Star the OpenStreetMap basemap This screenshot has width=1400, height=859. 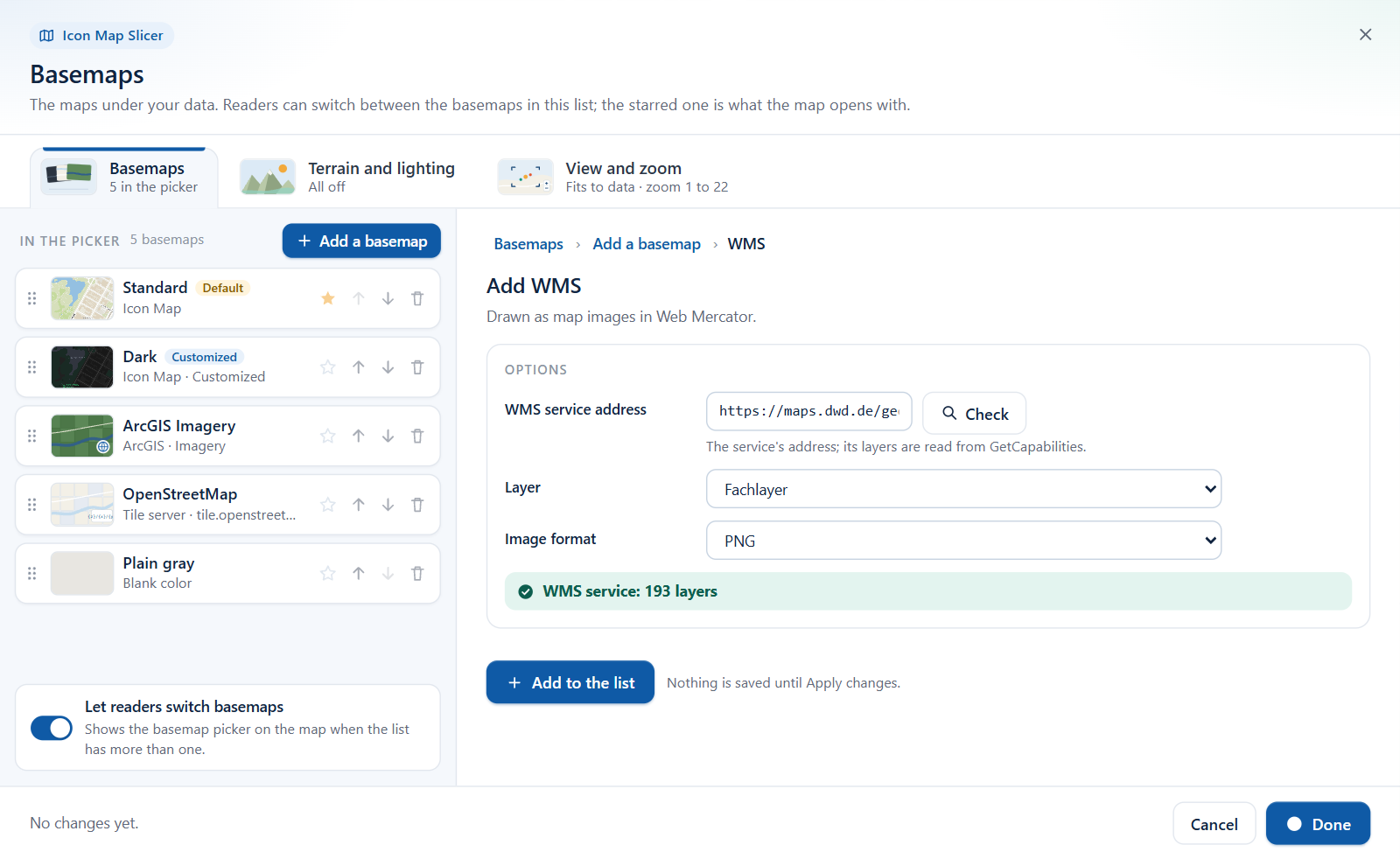tap(328, 505)
